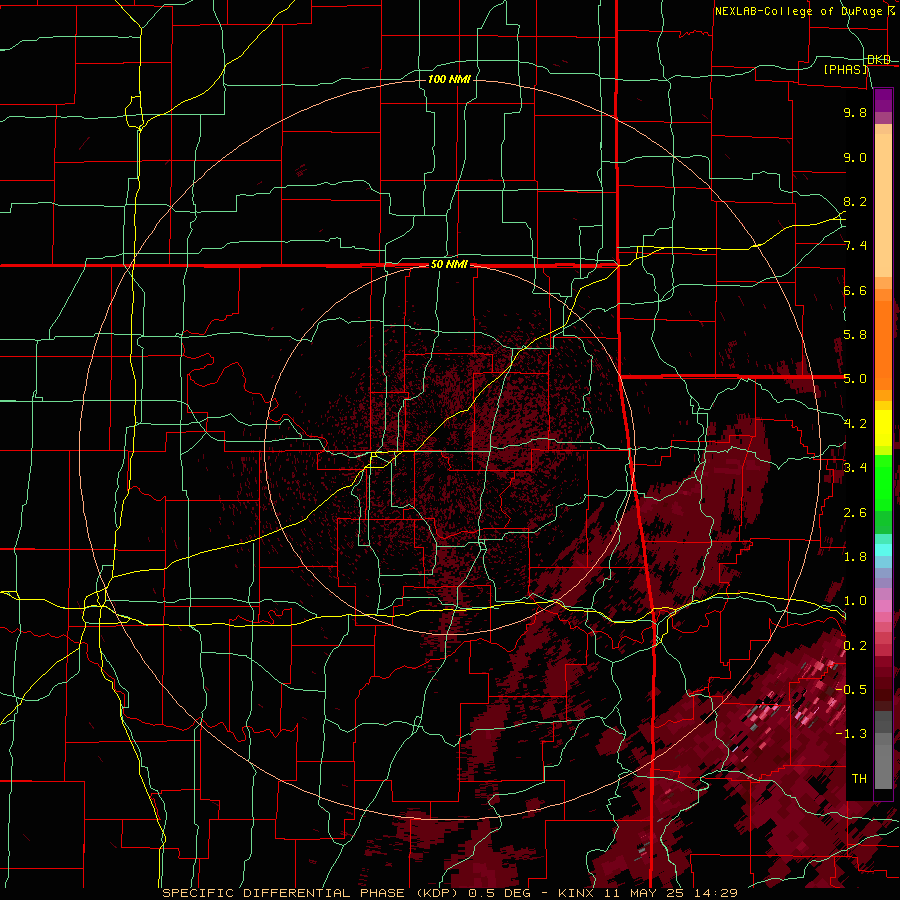The width and height of the screenshot is (900, 900).
Task: Click the 4.2 value on the color scale
Action: click(x=855, y=424)
